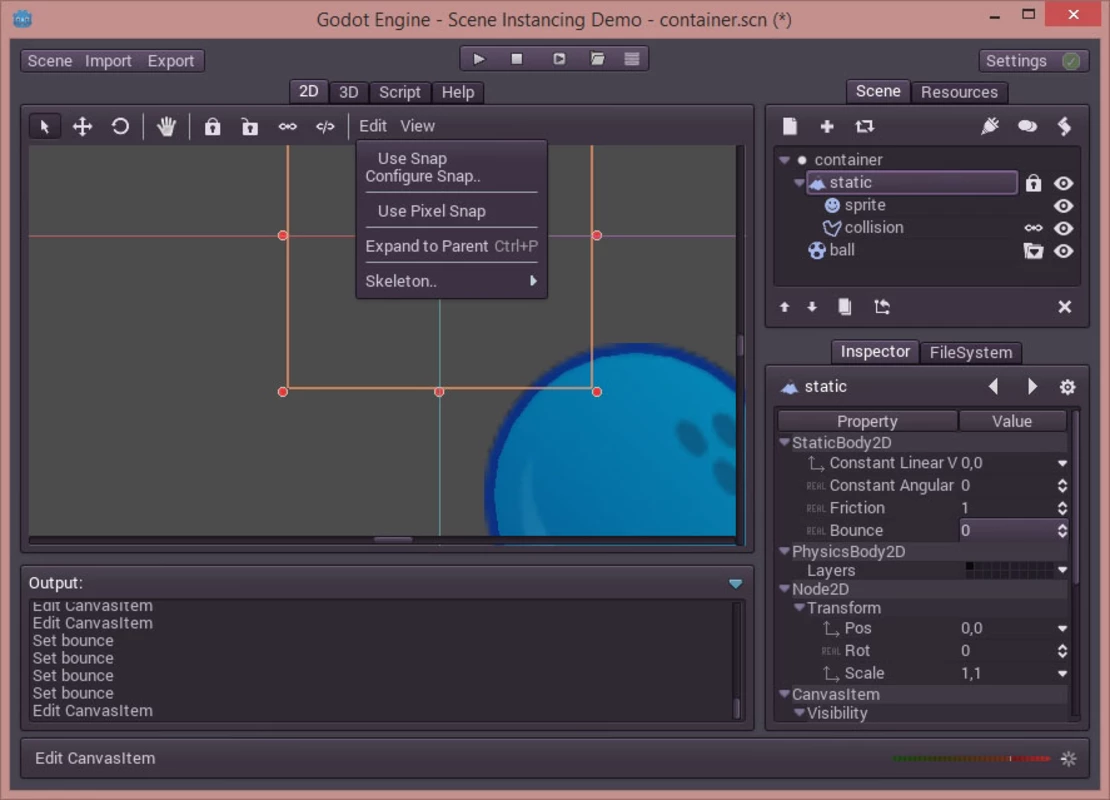Click the Export menu button
This screenshot has width=1110, height=800.
coord(171,61)
